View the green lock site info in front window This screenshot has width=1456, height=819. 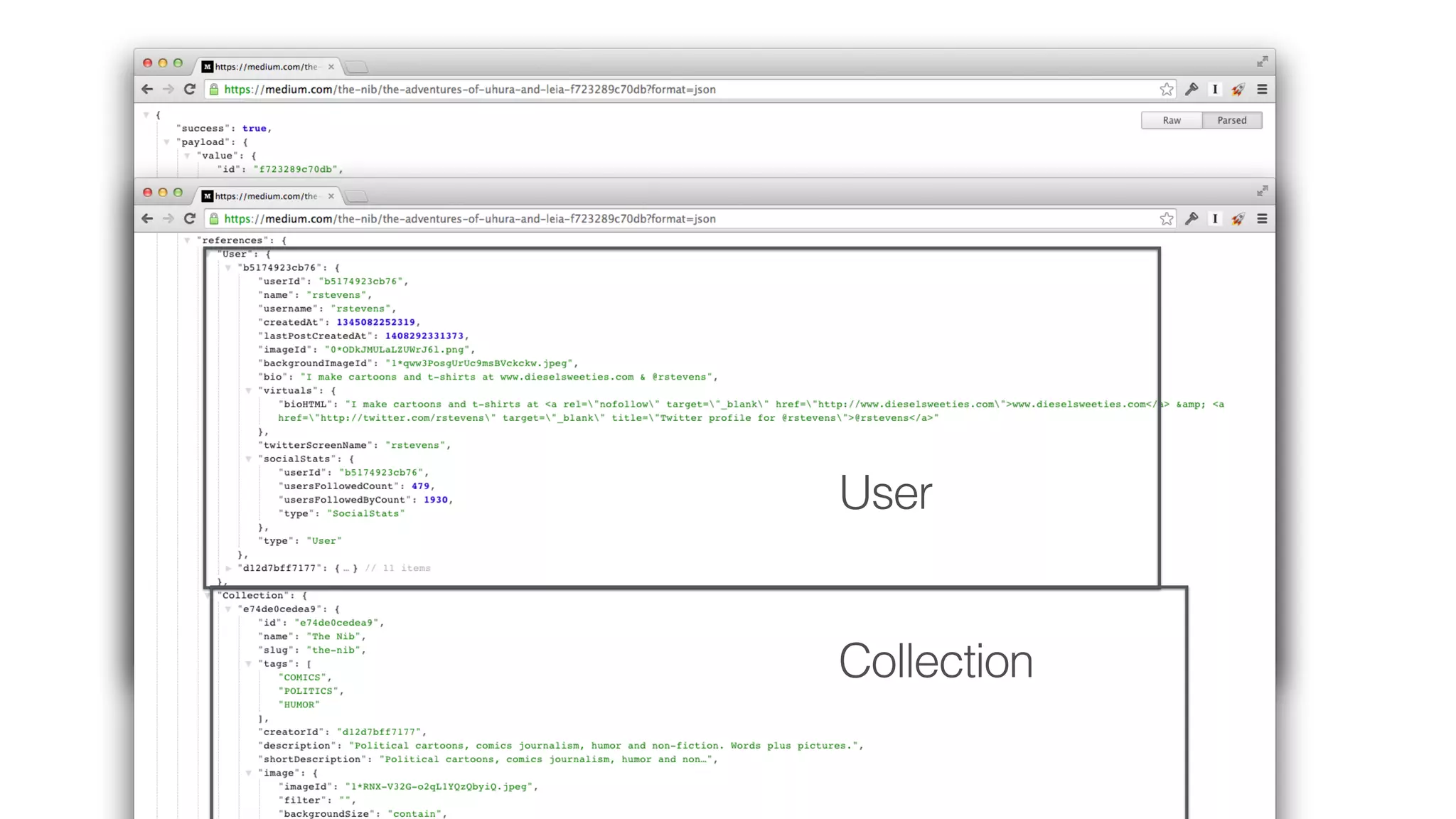point(214,218)
